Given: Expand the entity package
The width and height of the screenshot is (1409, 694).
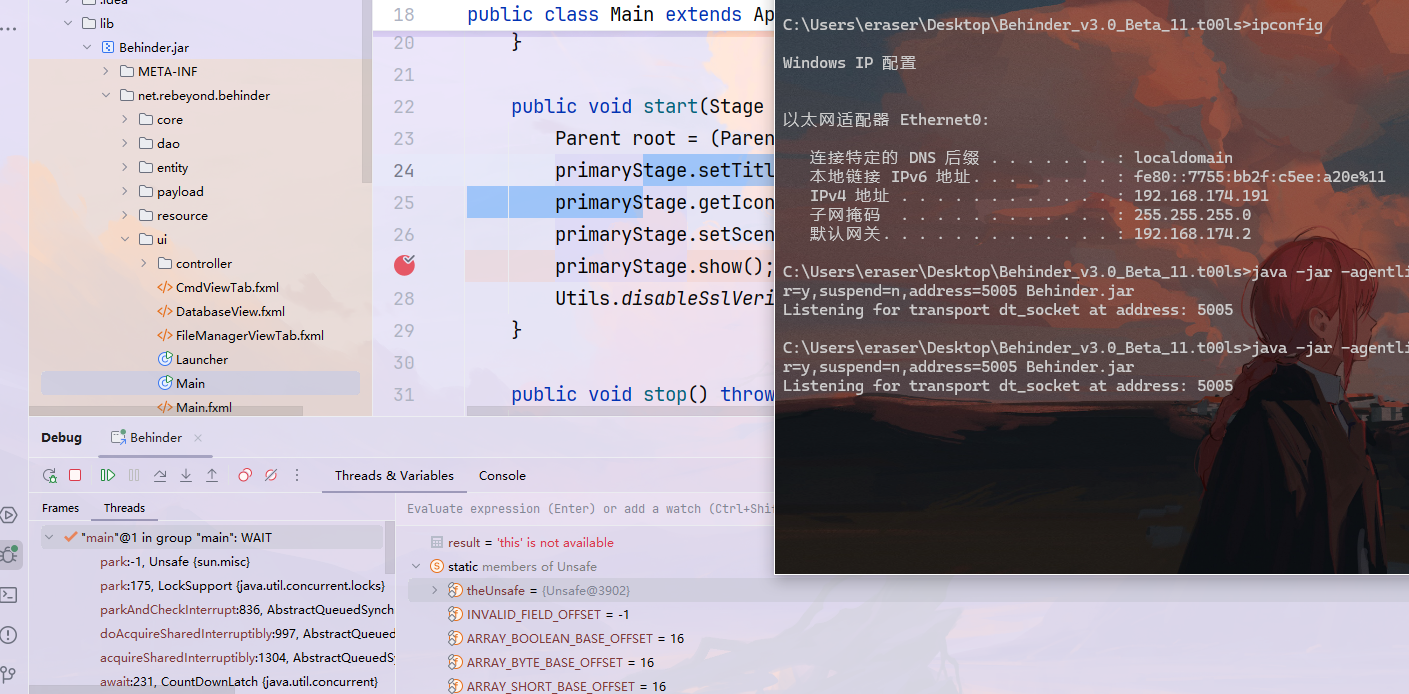Looking at the screenshot, I should [125, 167].
